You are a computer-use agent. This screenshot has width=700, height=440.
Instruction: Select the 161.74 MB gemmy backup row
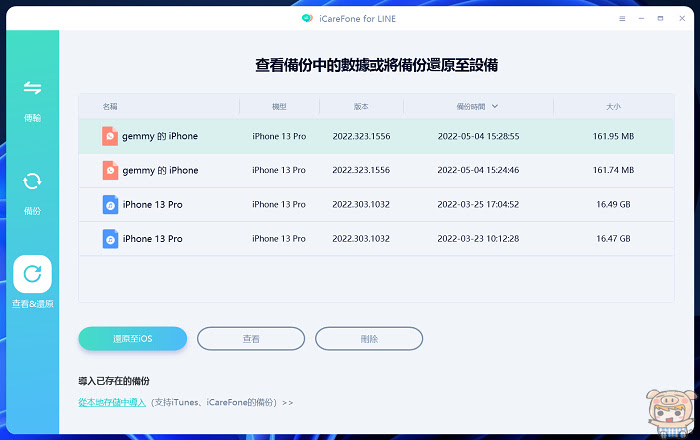(376, 170)
